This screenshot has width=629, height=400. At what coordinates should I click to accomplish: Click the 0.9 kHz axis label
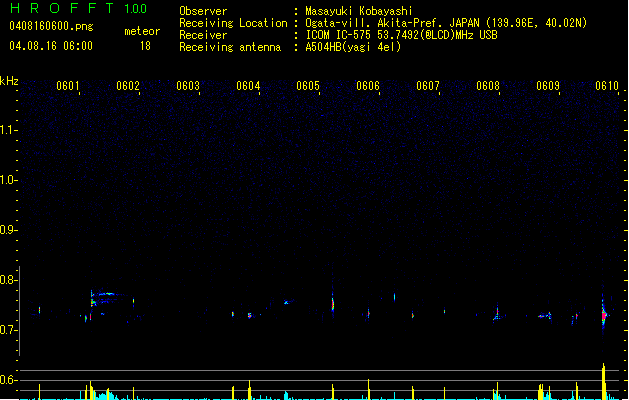coord(7,230)
